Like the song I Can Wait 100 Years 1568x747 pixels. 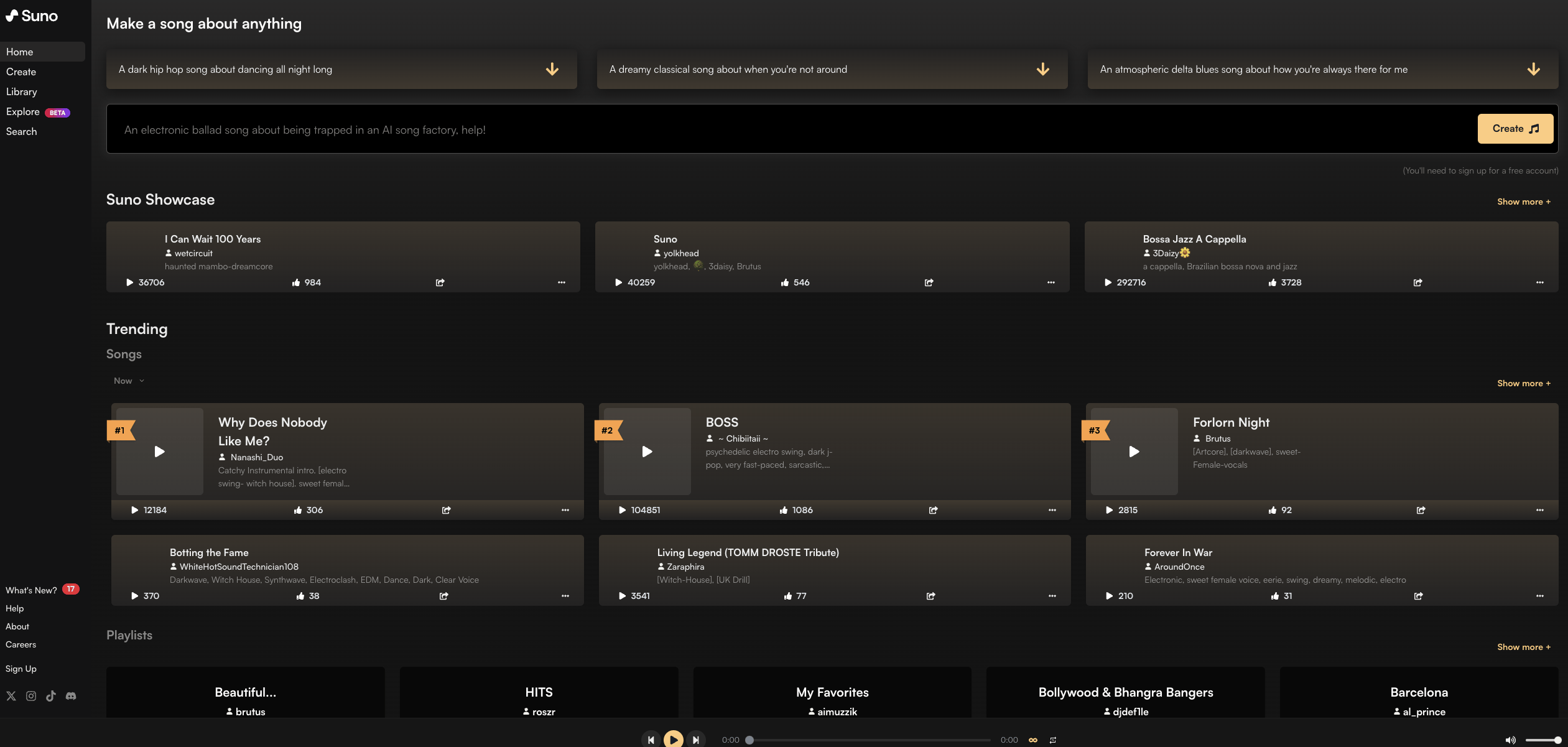(x=296, y=282)
